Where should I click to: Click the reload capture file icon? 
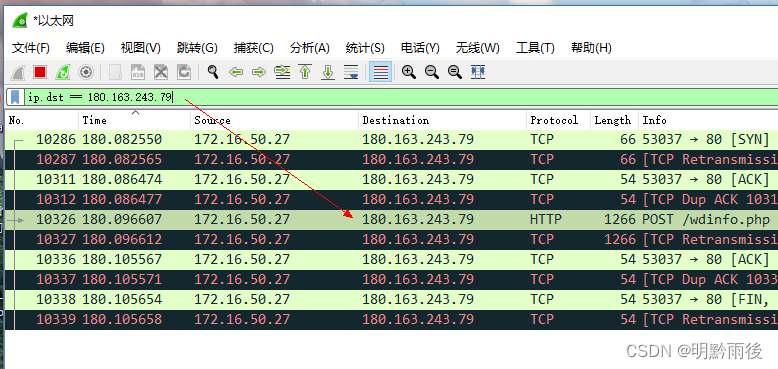pos(184,72)
